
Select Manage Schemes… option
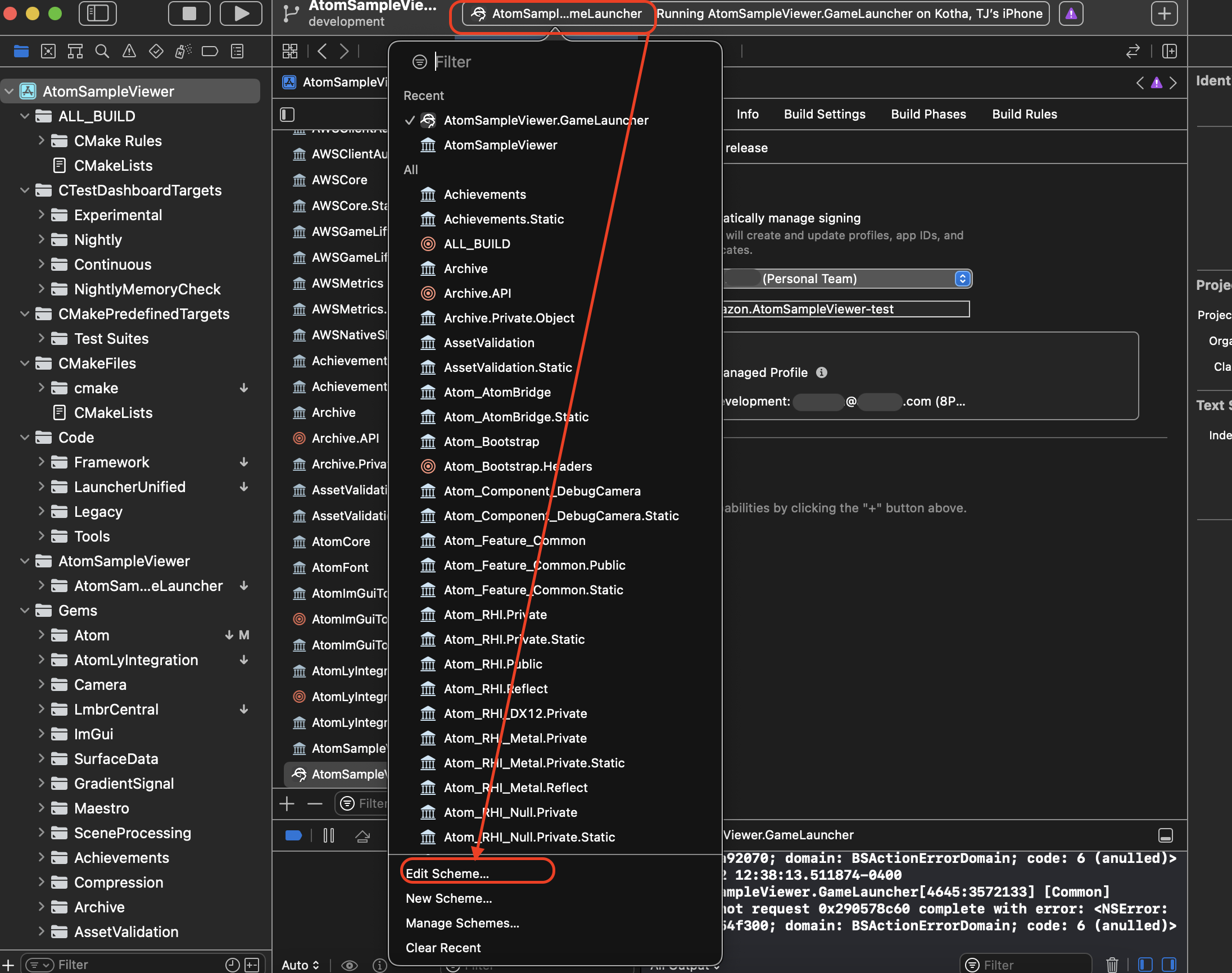pyautogui.click(x=462, y=923)
